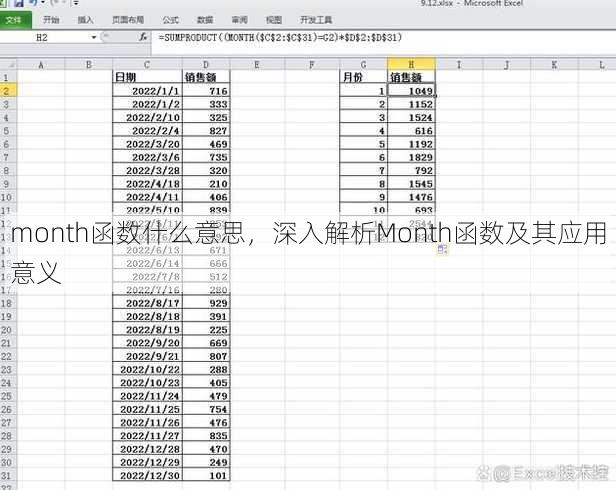Select the sales value 716
This screenshot has width=616, height=490.
click(x=206, y=91)
